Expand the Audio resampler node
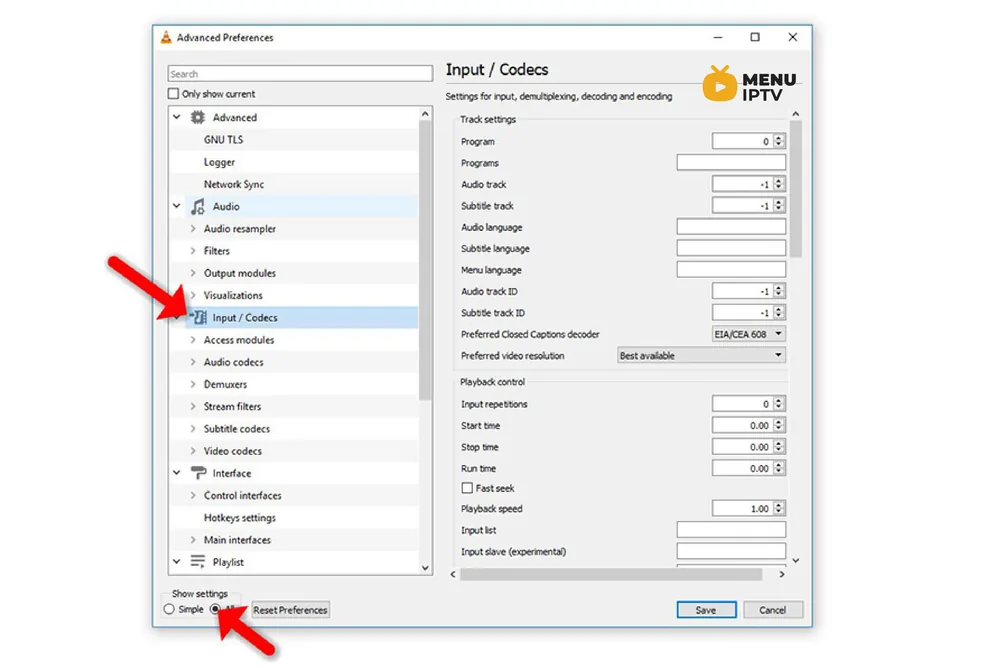Viewport: 1000px width, 668px height. coord(193,228)
